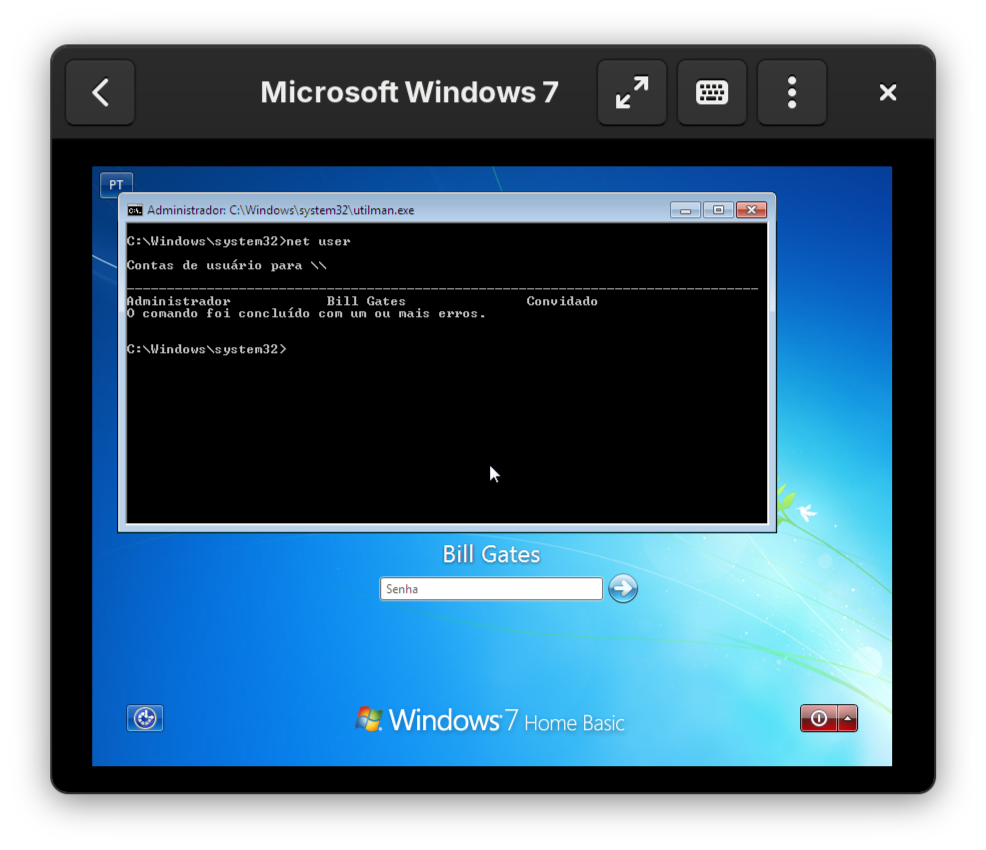The image size is (986, 850).
Task: Maximize the utilman.exe command window
Action: 718,210
